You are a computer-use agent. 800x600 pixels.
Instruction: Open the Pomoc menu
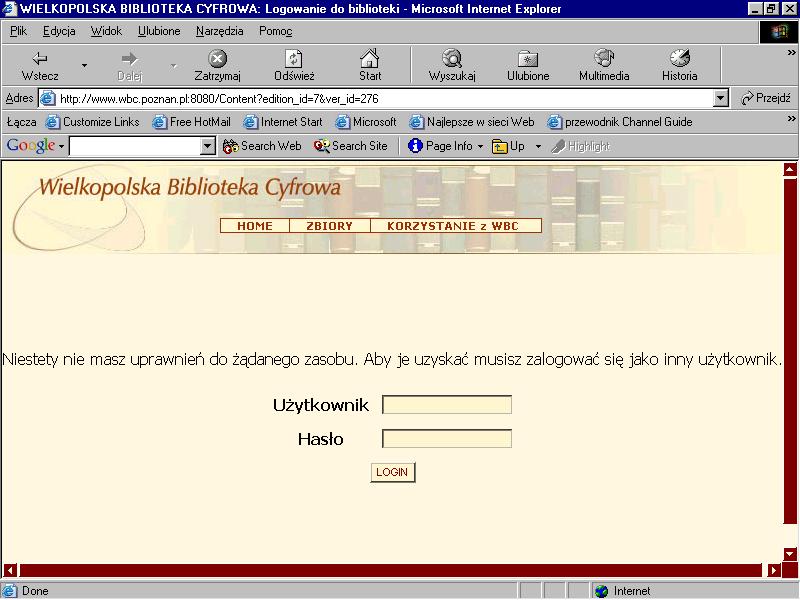[x=276, y=31]
